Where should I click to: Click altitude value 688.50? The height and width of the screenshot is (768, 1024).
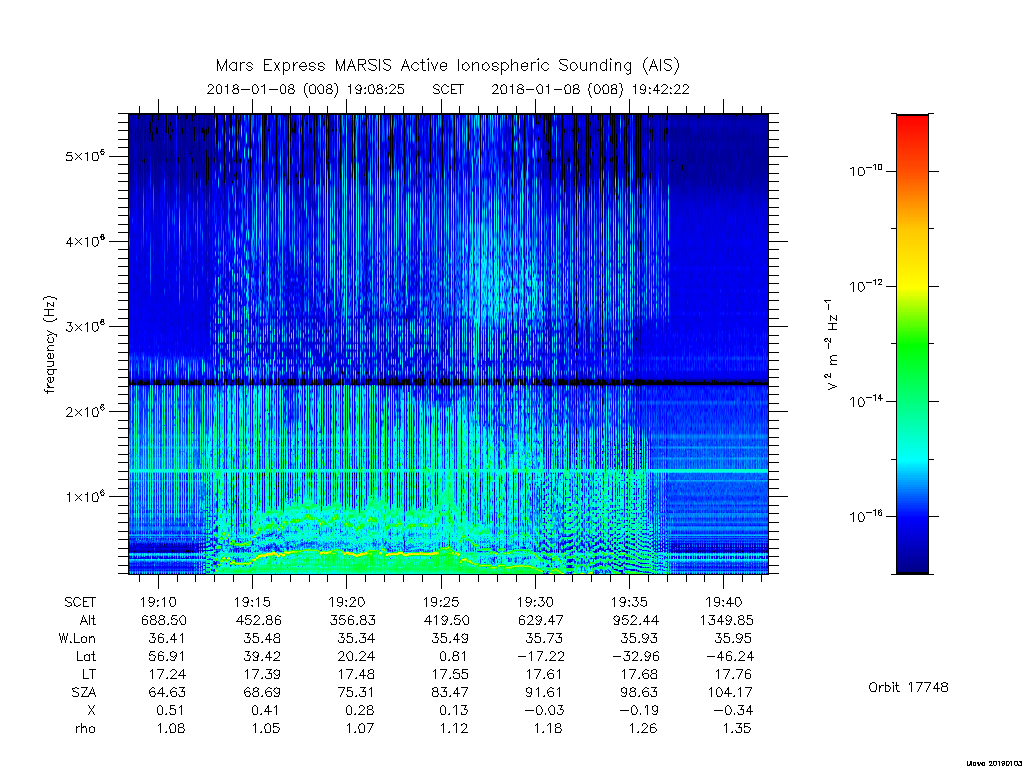pyautogui.click(x=164, y=620)
